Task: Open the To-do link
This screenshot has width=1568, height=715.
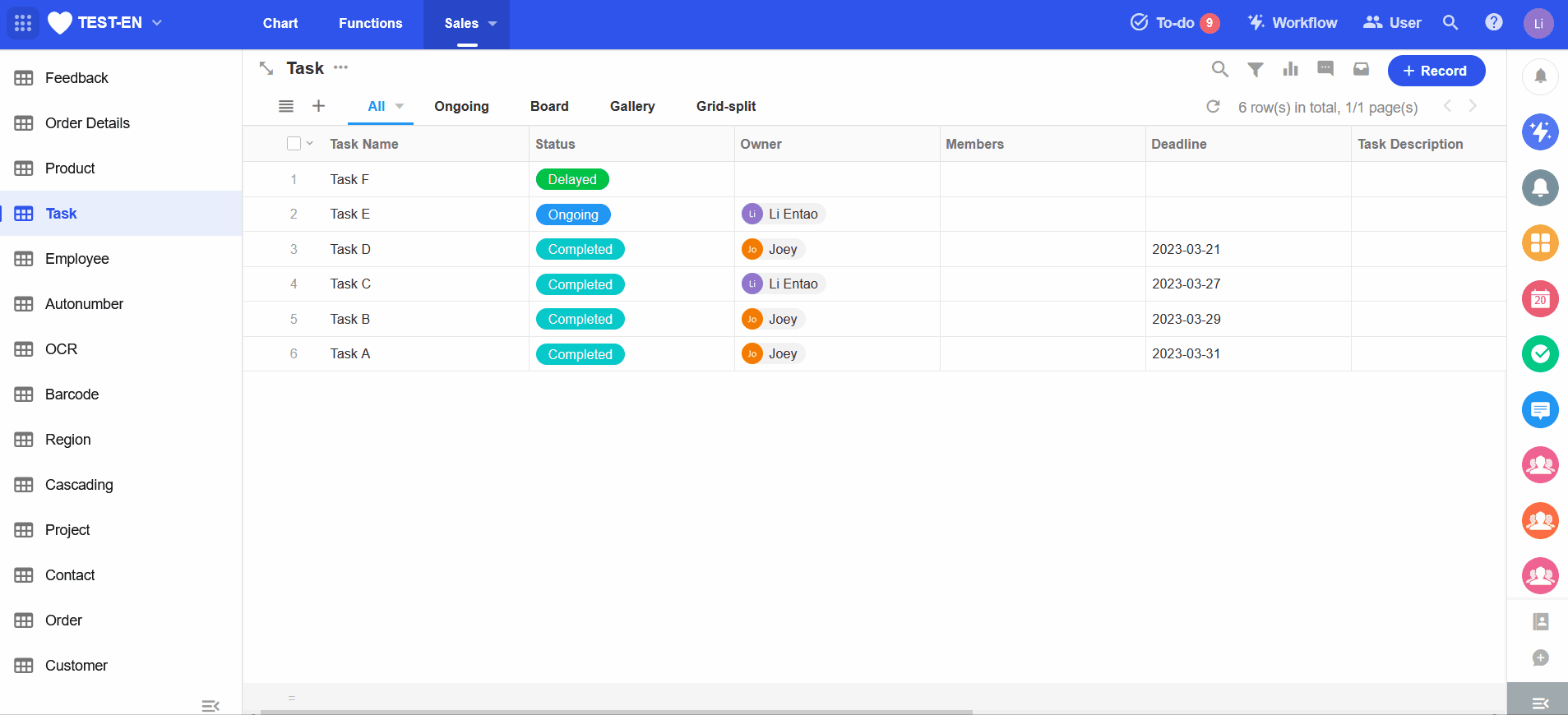Action: (x=1174, y=23)
